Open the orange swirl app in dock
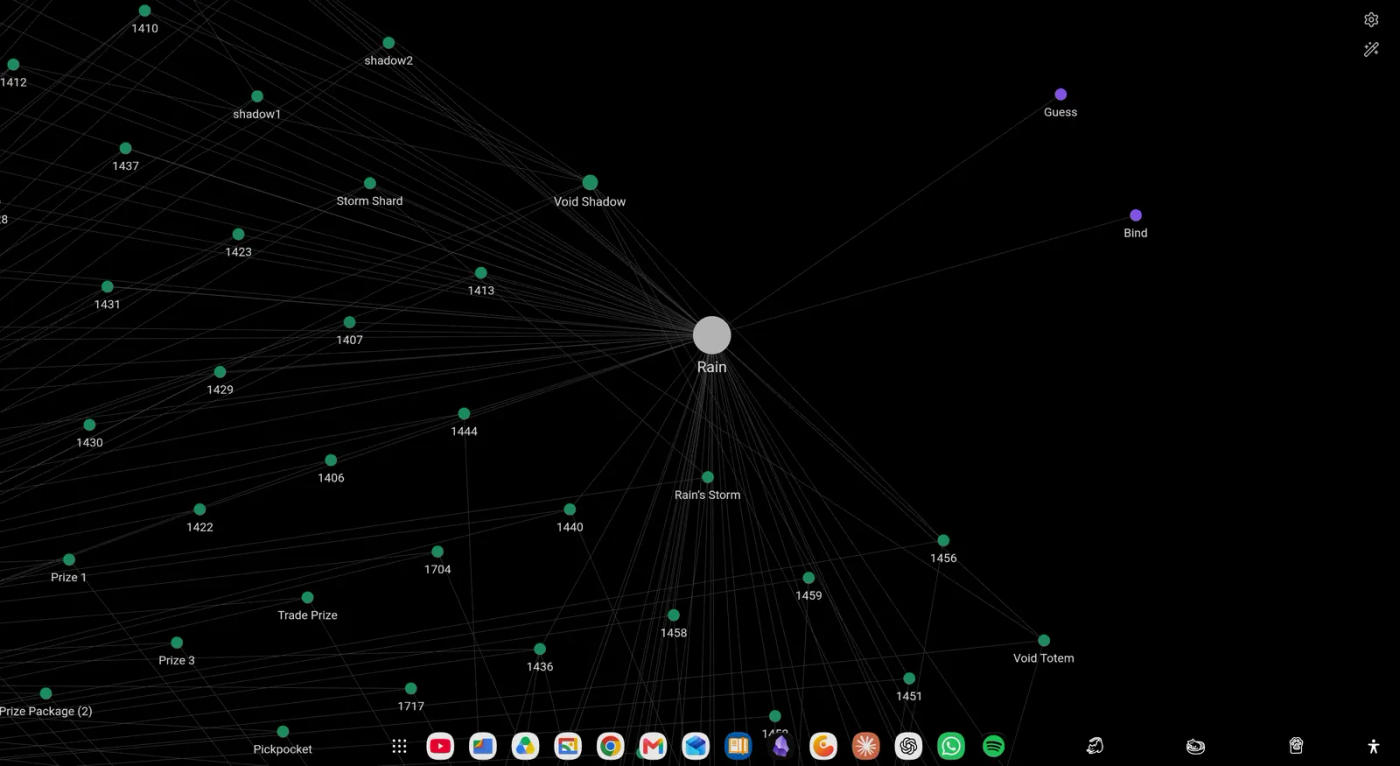The image size is (1400, 766). click(823, 746)
